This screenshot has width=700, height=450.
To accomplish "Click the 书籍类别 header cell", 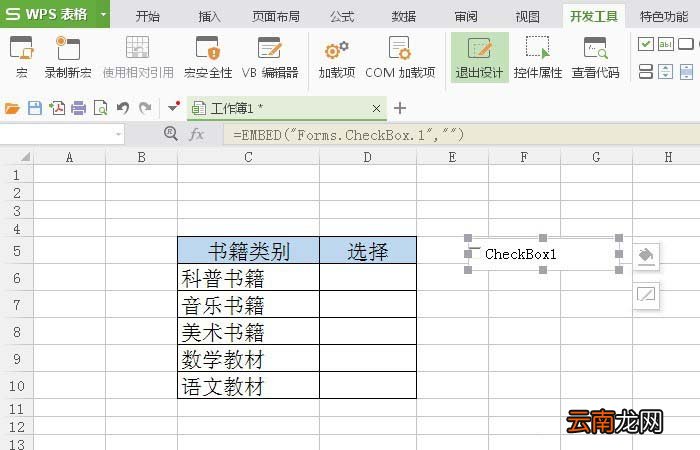I will point(249,250).
